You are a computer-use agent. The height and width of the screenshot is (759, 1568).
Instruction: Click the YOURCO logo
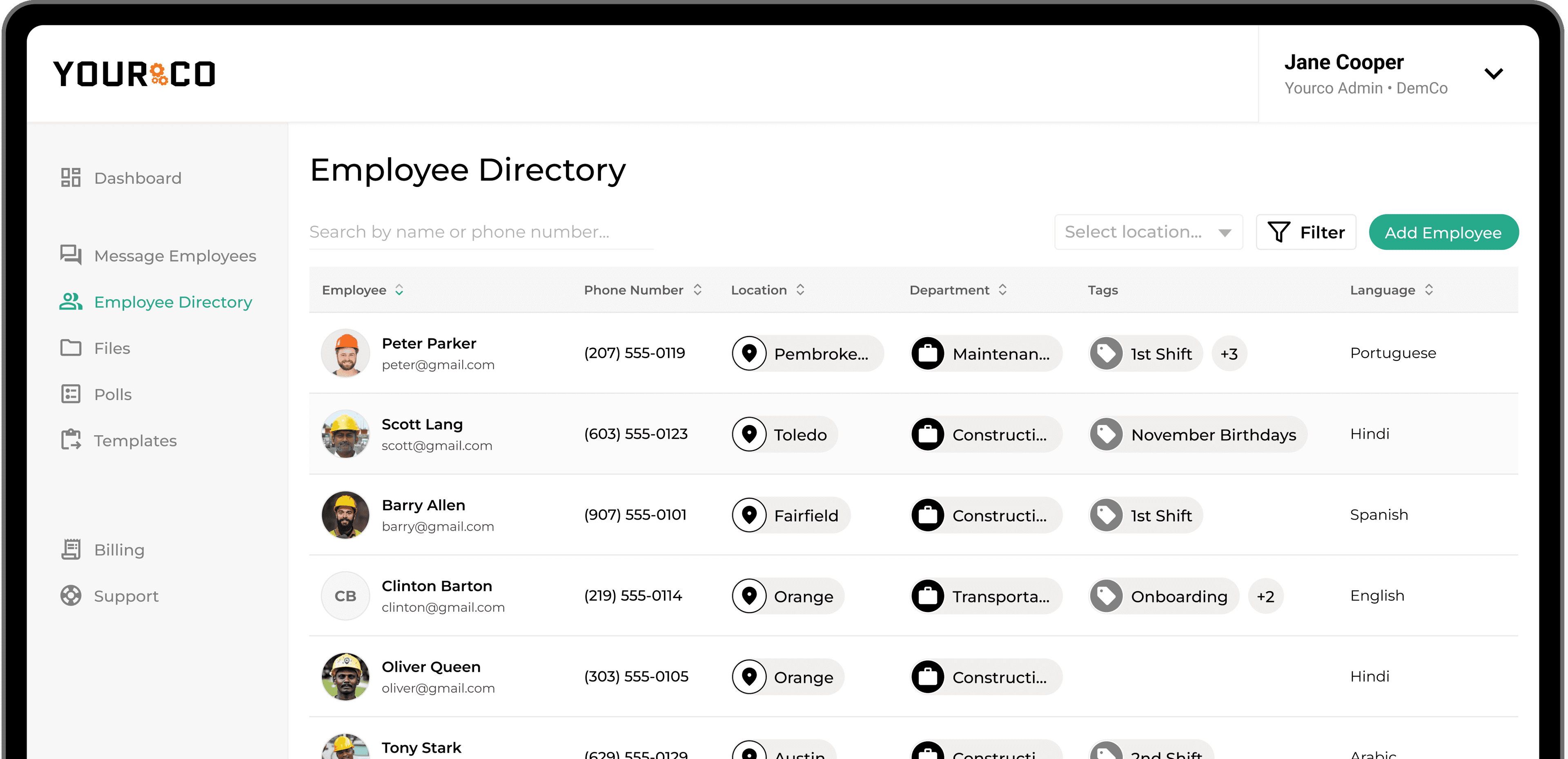[x=134, y=73]
